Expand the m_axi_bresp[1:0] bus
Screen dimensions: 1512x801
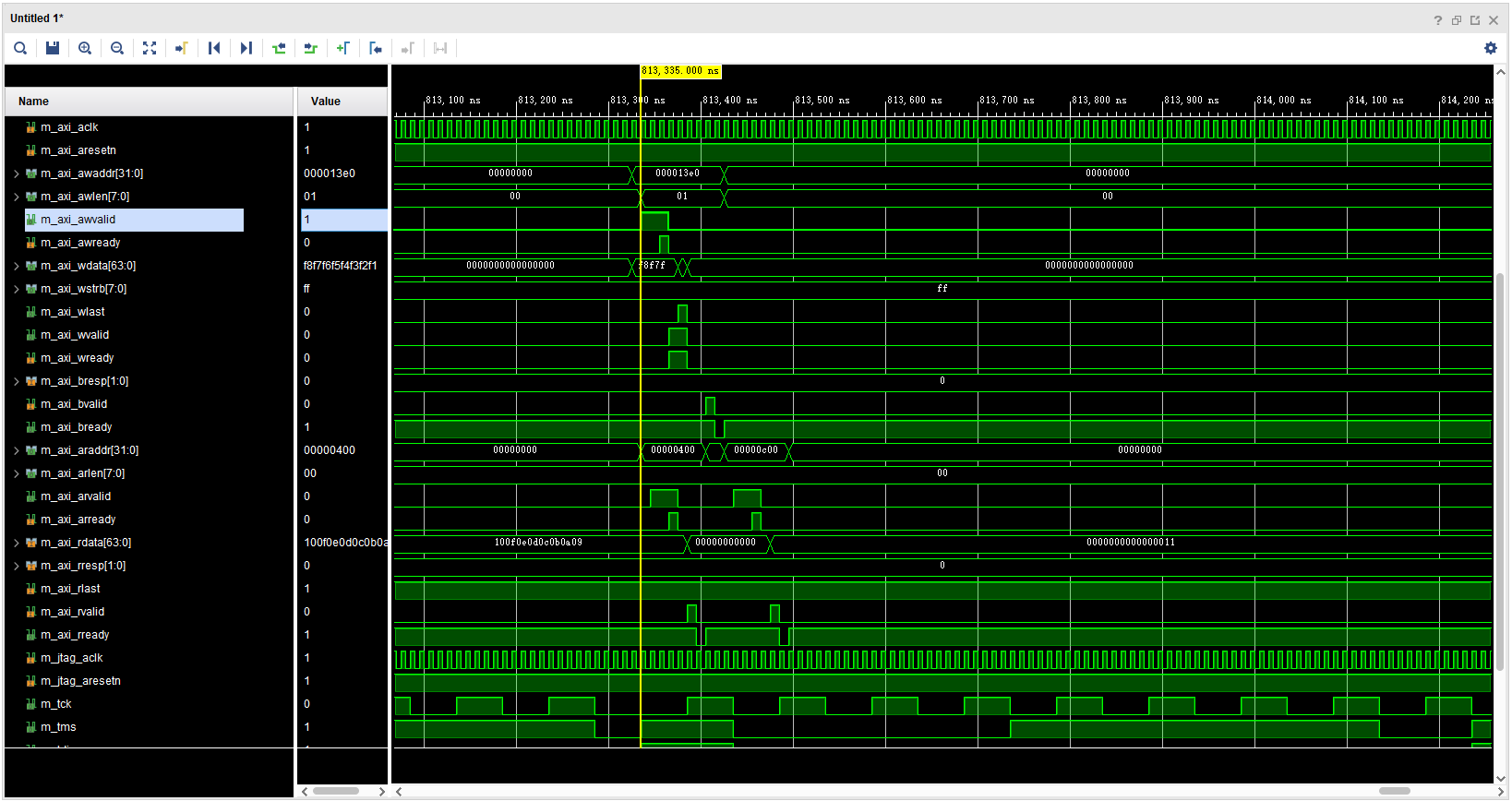coord(16,381)
